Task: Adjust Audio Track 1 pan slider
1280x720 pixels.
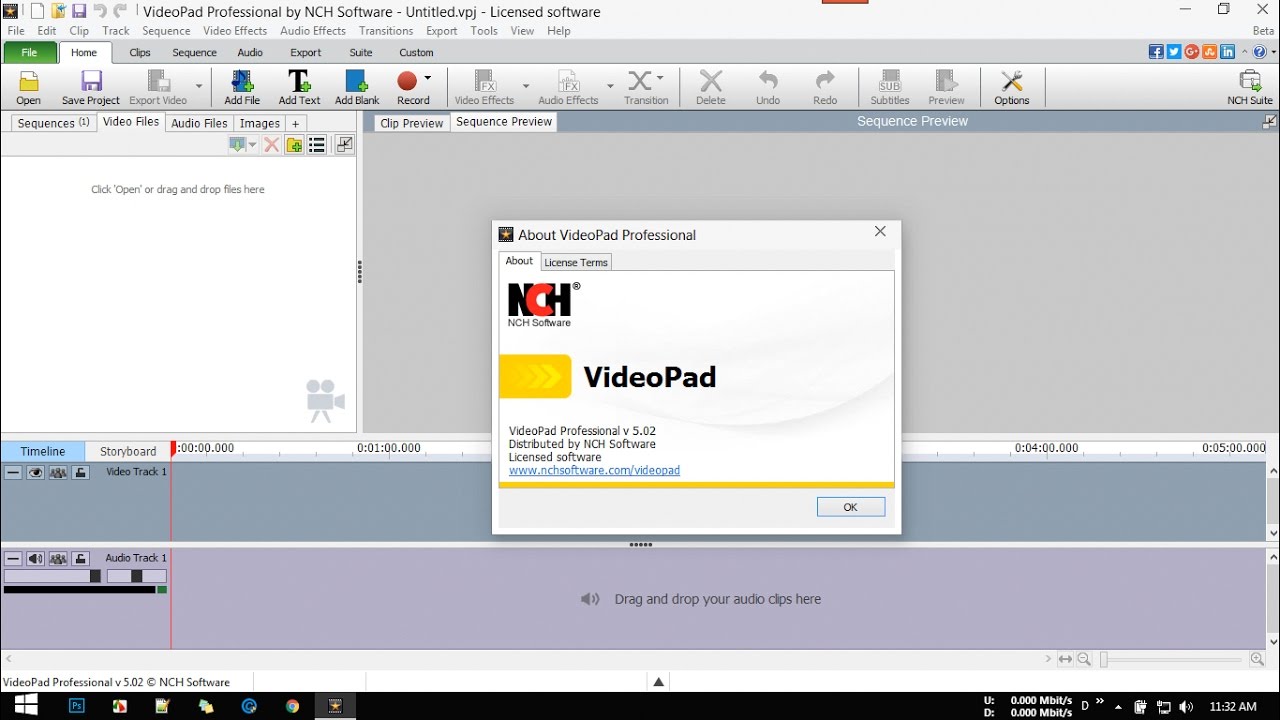Action: click(x=137, y=576)
